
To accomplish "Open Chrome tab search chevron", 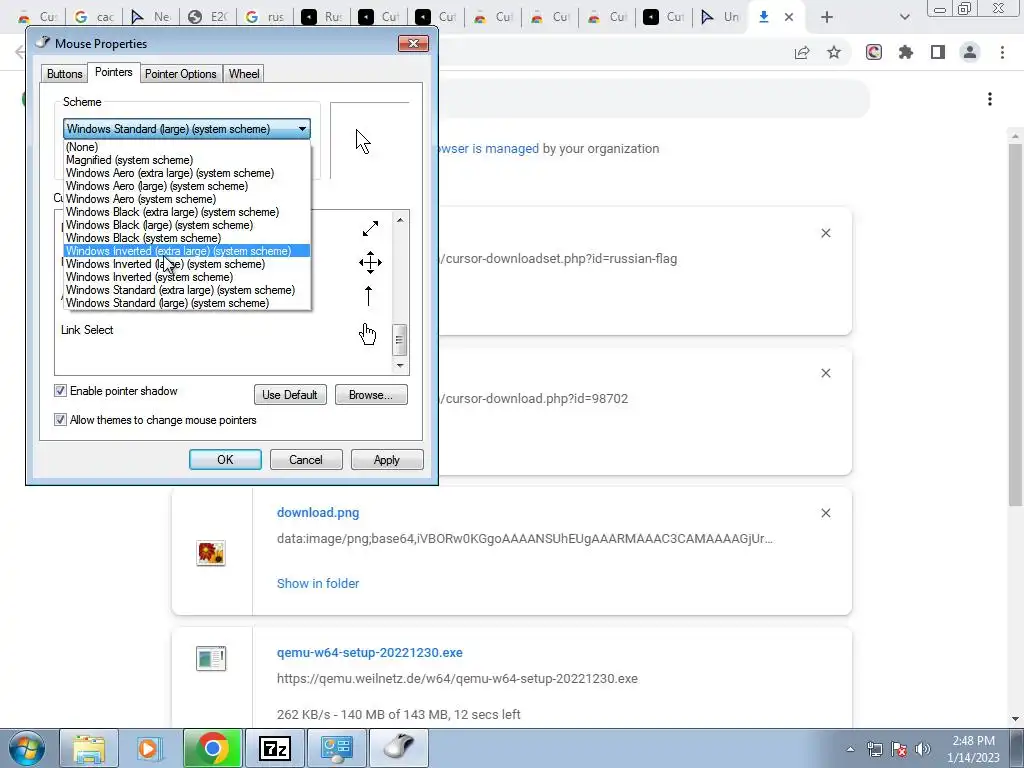I will [x=904, y=17].
